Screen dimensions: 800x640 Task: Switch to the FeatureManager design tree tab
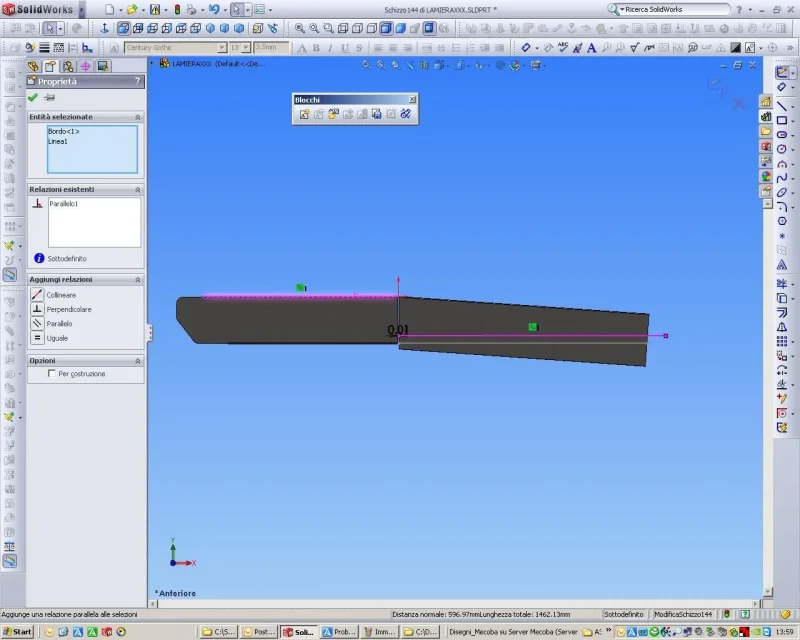33,66
